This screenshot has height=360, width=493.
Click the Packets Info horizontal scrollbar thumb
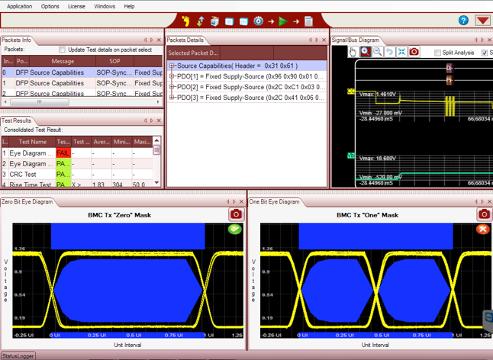point(40,102)
